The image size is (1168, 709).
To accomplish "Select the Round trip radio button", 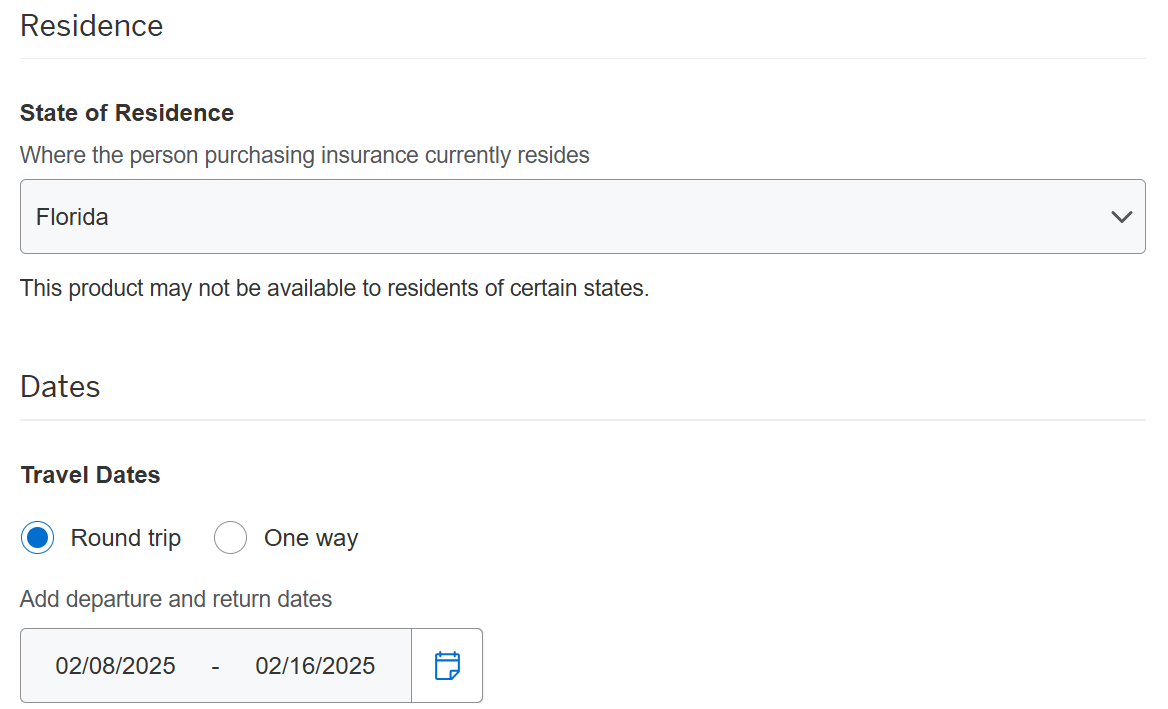I will point(36,537).
